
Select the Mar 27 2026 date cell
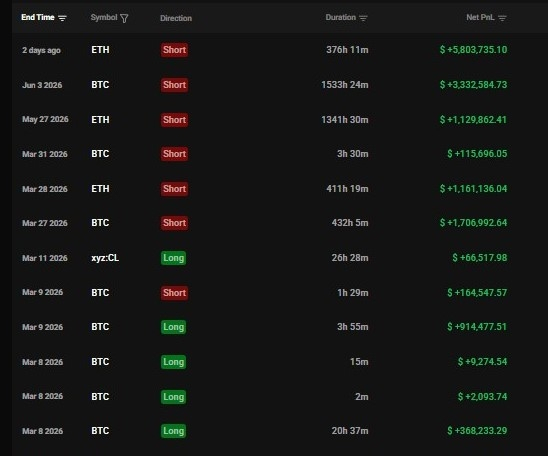click(x=45, y=223)
